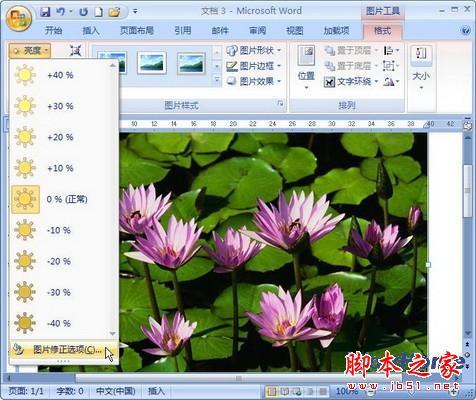Switch to the 插入 tab

tap(91, 31)
